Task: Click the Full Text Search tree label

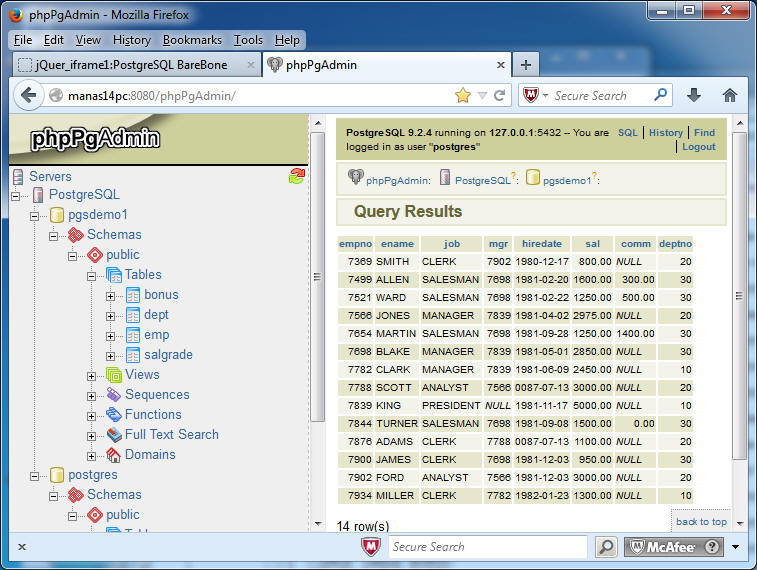Action: click(x=172, y=434)
